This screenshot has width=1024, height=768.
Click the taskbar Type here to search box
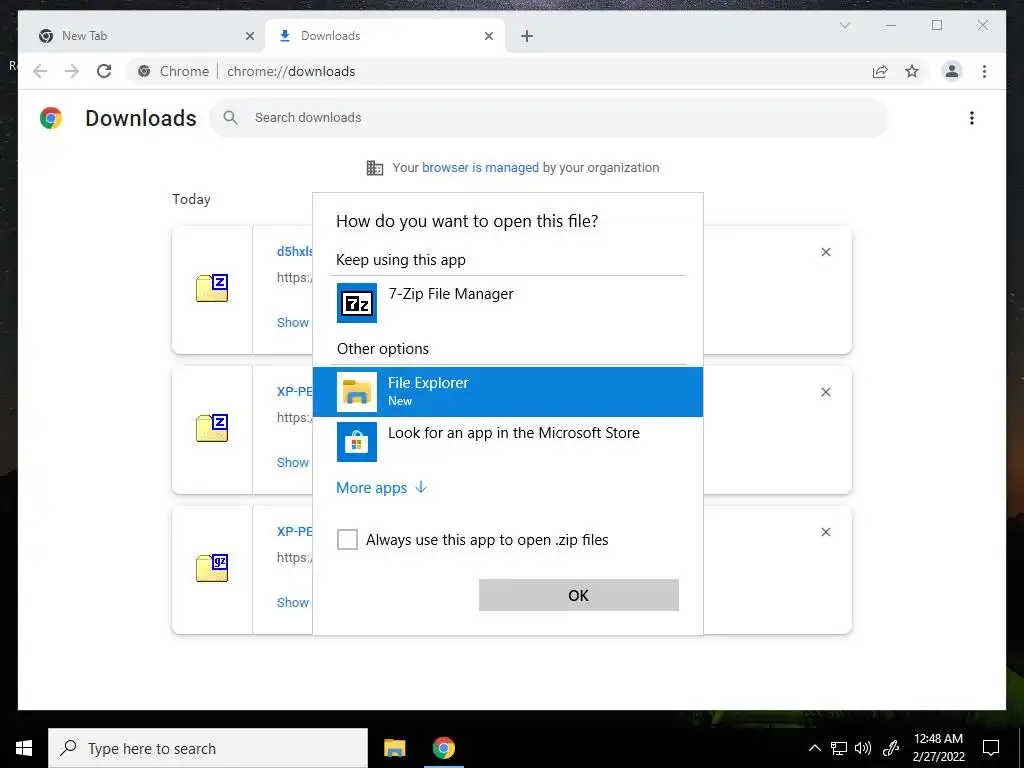(x=208, y=748)
